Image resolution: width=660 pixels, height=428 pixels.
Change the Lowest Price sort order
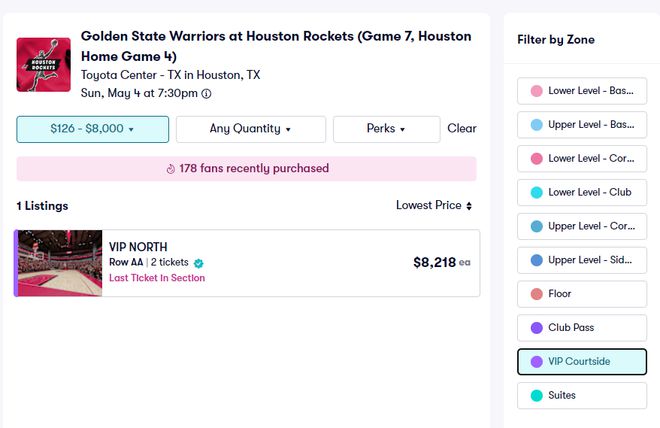tap(434, 206)
